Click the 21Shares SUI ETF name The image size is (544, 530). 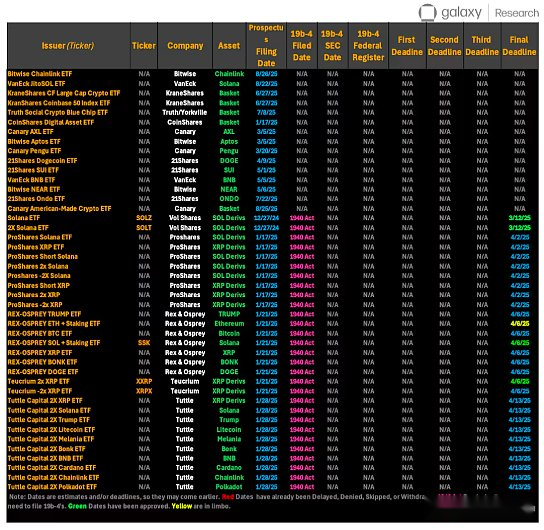point(33,170)
